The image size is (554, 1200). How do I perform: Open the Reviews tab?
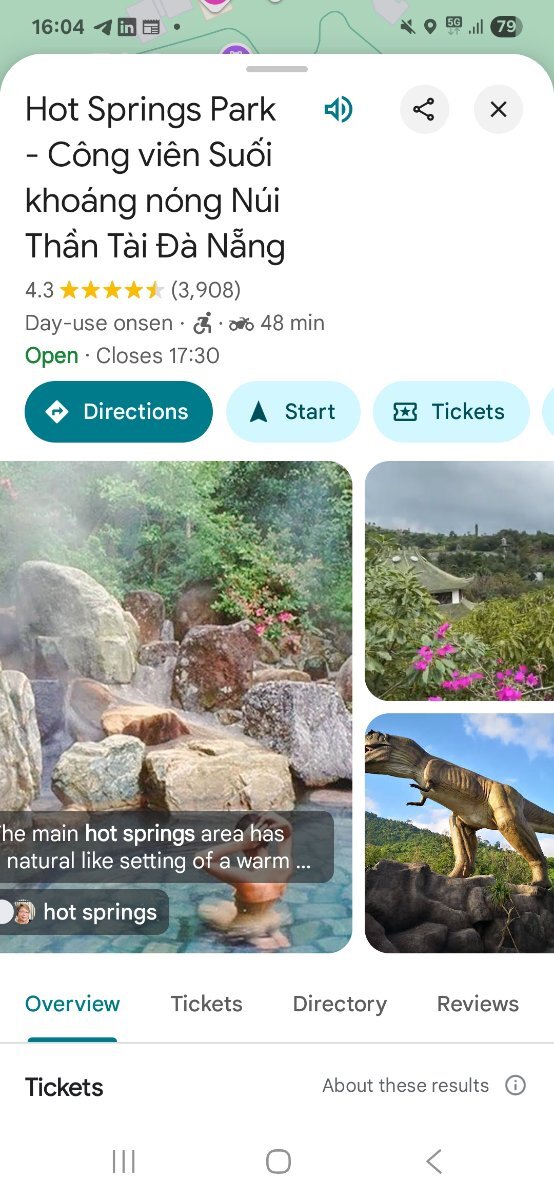point(478,1004)
